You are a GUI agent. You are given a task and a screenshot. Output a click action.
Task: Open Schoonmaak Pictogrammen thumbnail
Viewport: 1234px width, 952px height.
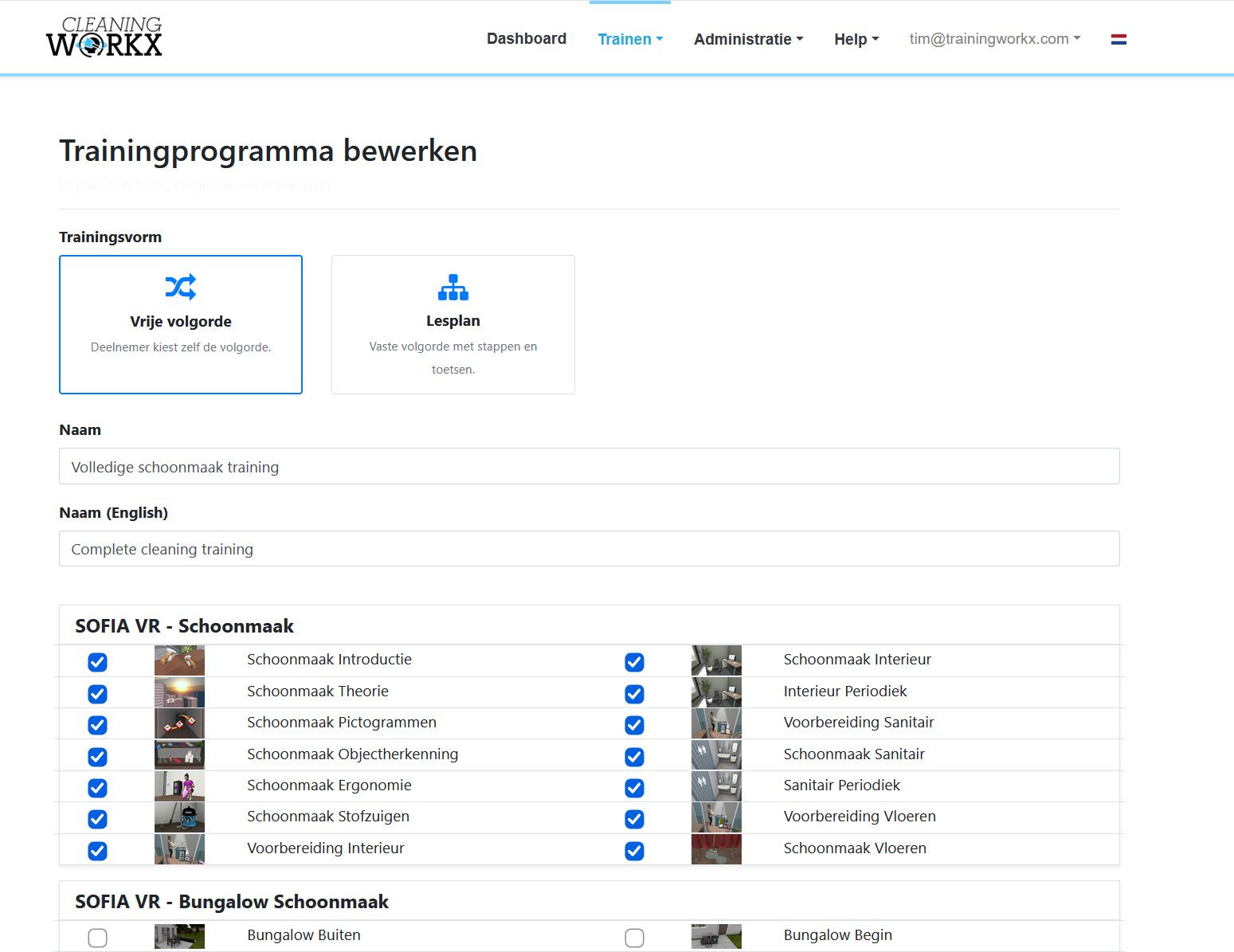tap(179, 723)
